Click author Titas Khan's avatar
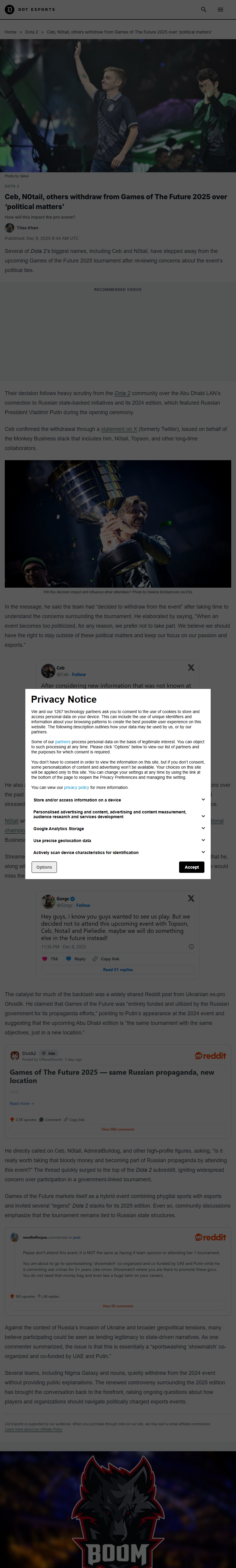 click(10, 228)
